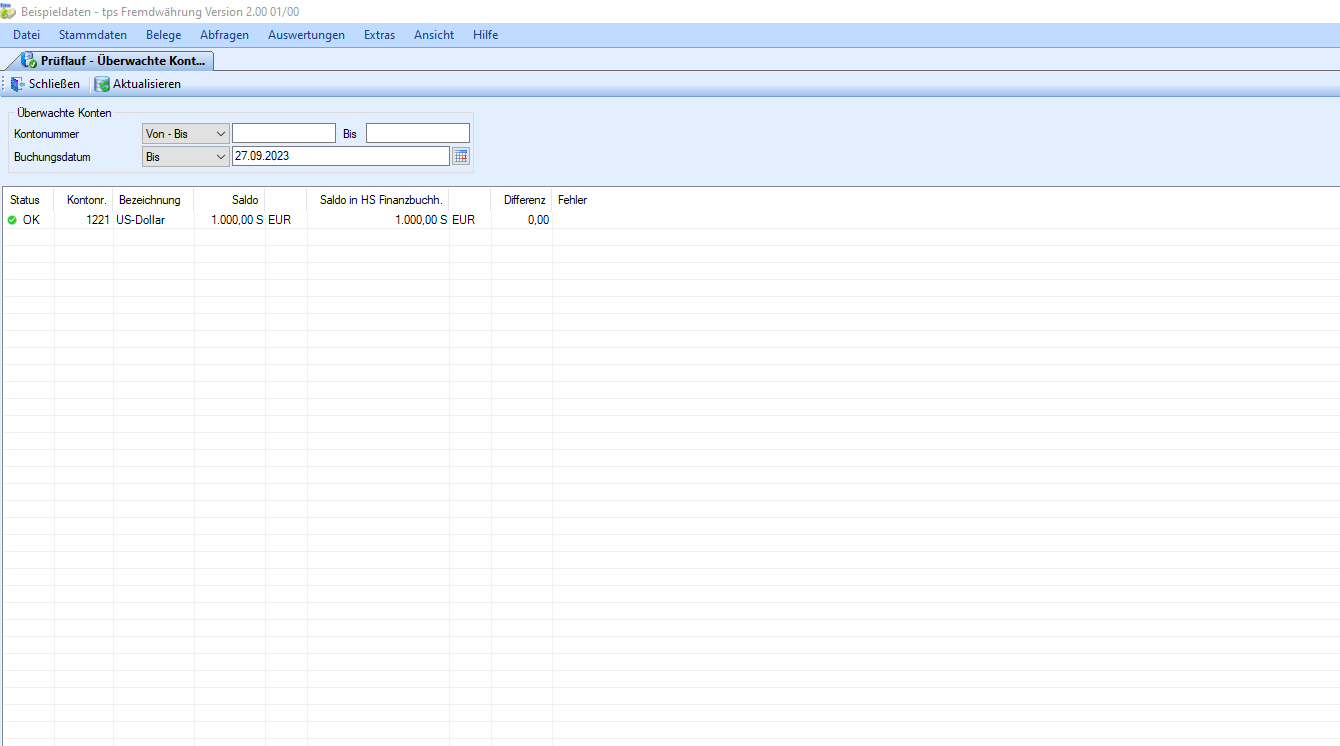Open the Belege menu
The width and height of the screenshot is (1340, 746).
click(164, 35)
